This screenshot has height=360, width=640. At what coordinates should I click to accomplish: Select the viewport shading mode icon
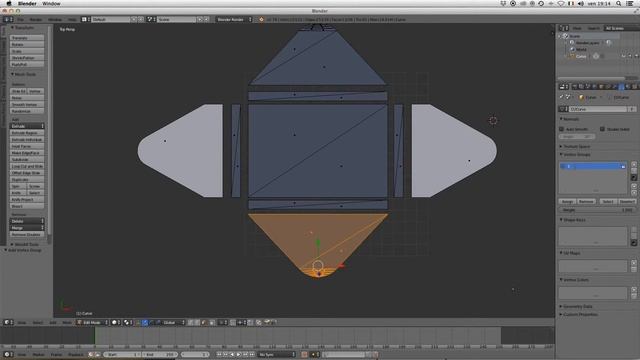pos(116,322)
